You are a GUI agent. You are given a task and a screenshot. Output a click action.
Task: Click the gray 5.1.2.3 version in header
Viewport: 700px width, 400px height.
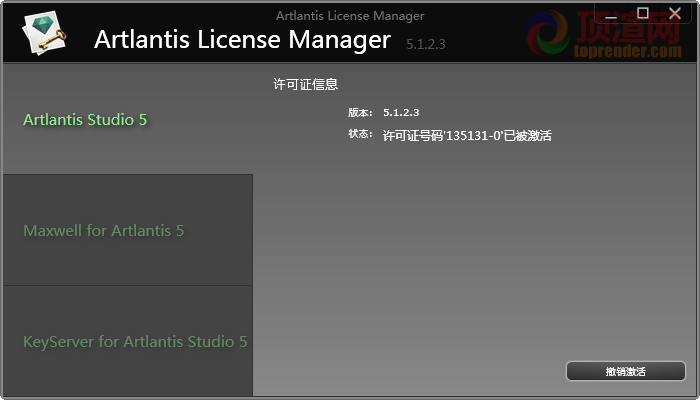[425, 44]
